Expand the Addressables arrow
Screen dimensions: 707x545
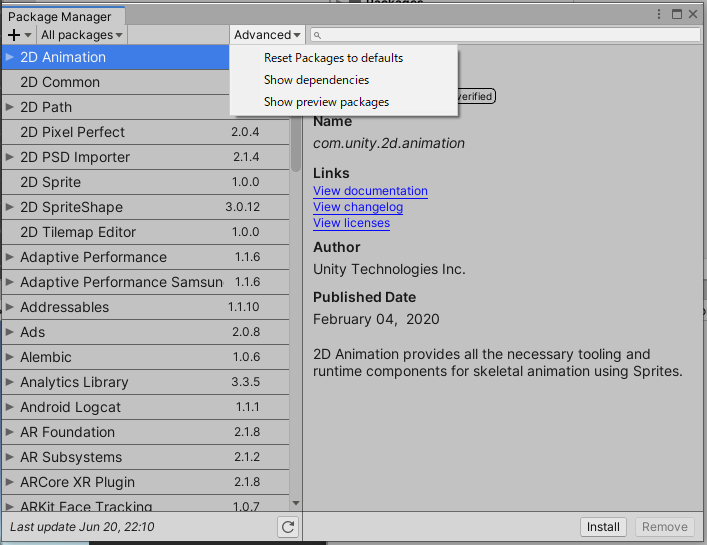pos(9,307)
